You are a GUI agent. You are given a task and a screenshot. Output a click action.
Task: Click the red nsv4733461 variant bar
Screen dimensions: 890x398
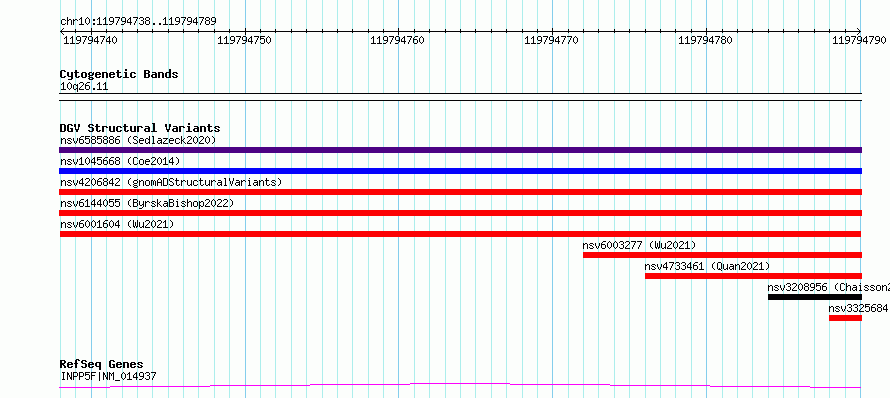753,276
